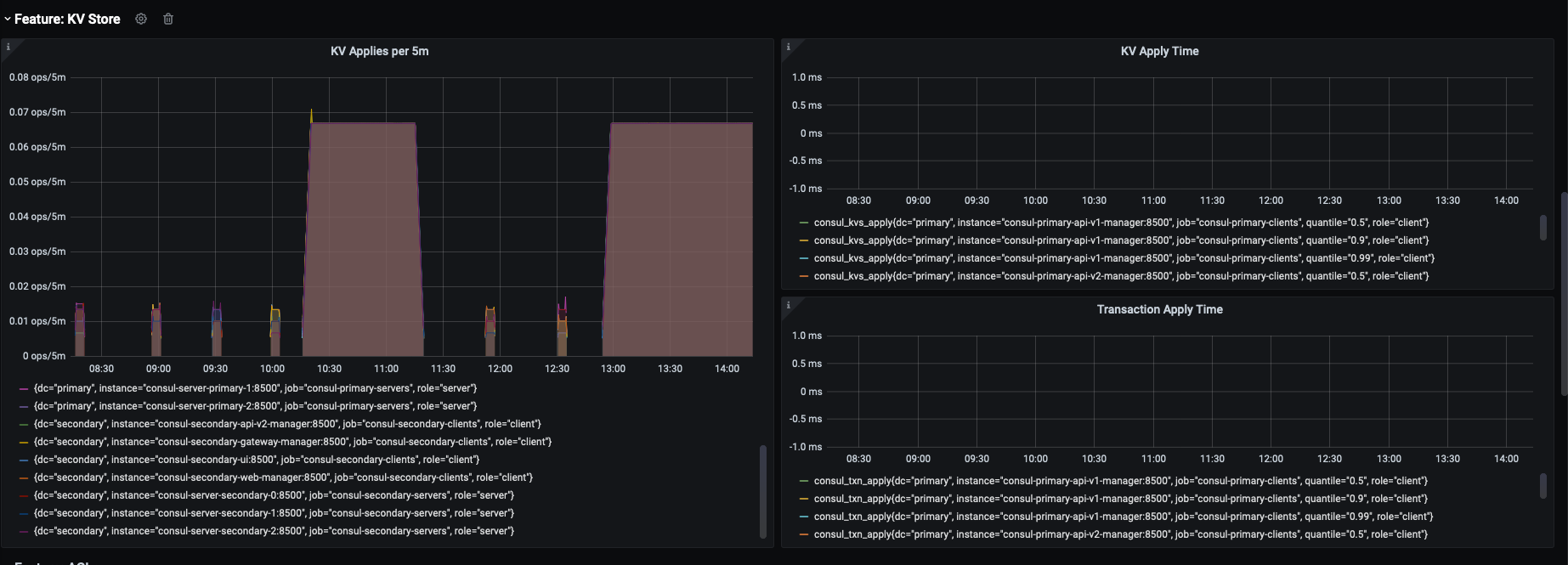Open info corner of Transaction Apply Time panel

point(789,305)
